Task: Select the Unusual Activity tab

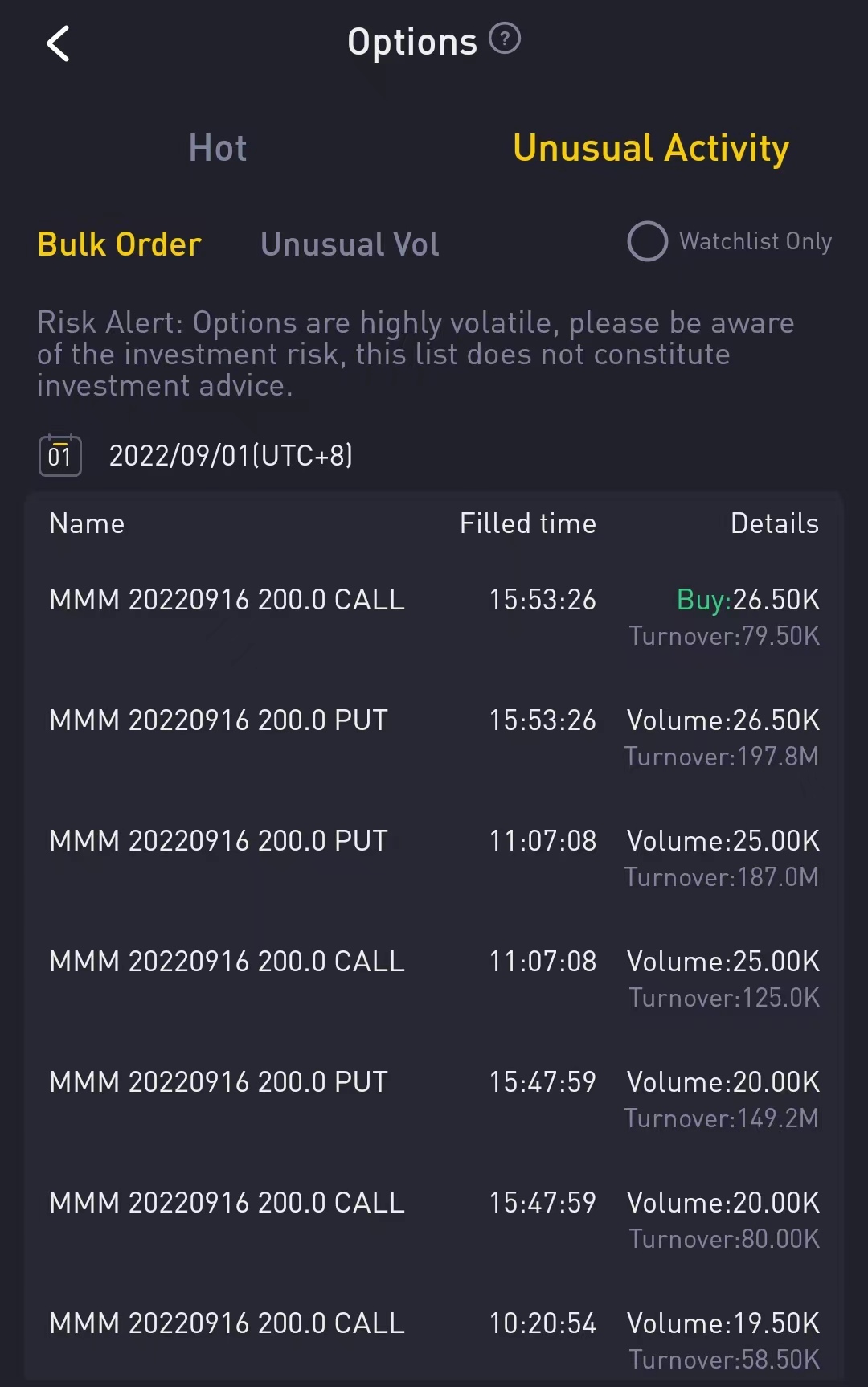Action: 651,149
